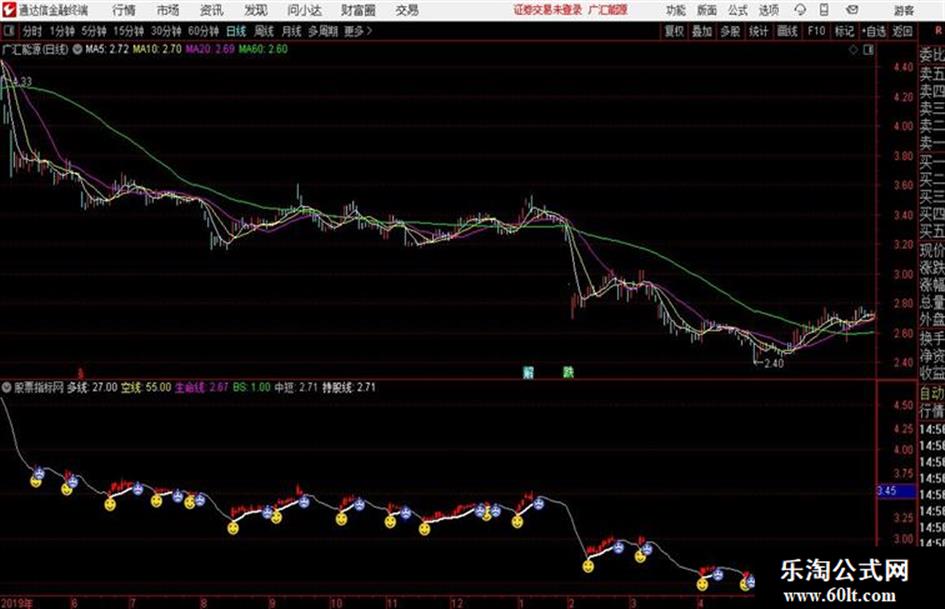Click the Tongdaxin red logo icon
This screenshot has height=609, width=945.
(9, 10)
